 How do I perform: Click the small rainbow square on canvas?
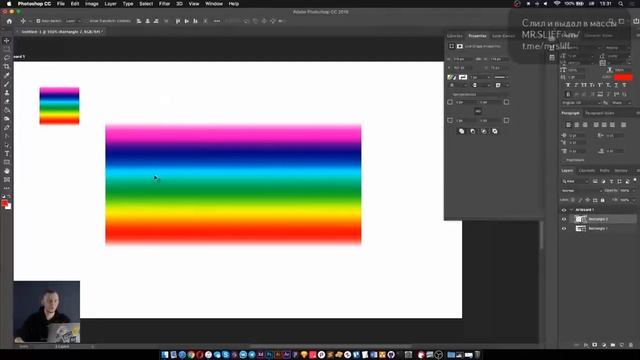(x=60, y=106)
